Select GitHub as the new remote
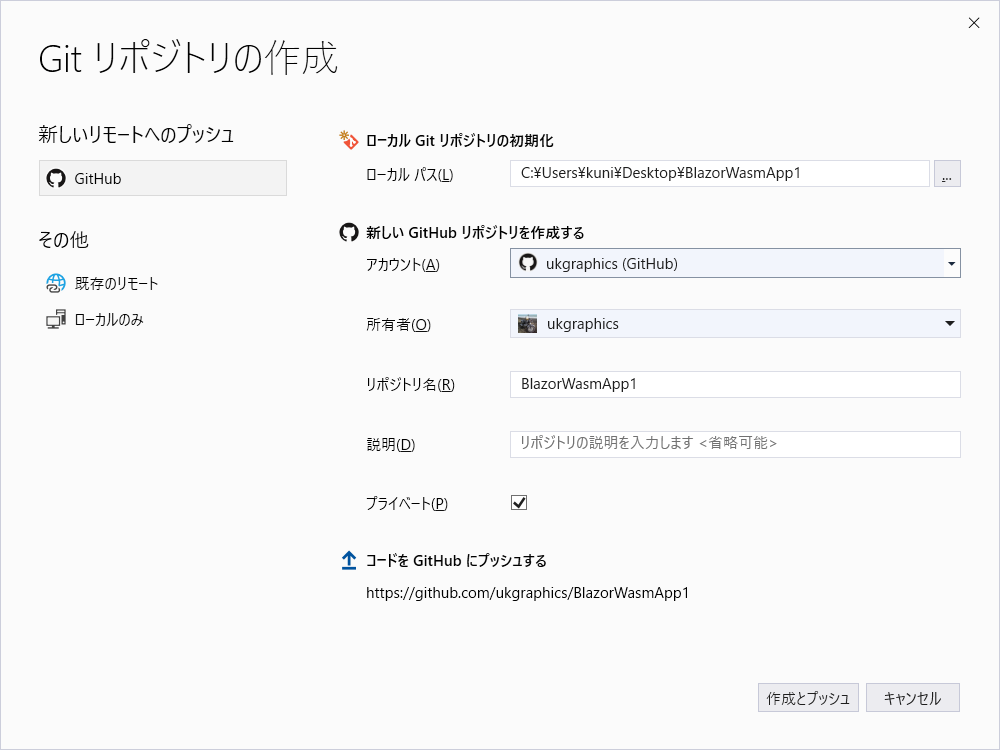The image size is (1000, 750). point(163,178)
